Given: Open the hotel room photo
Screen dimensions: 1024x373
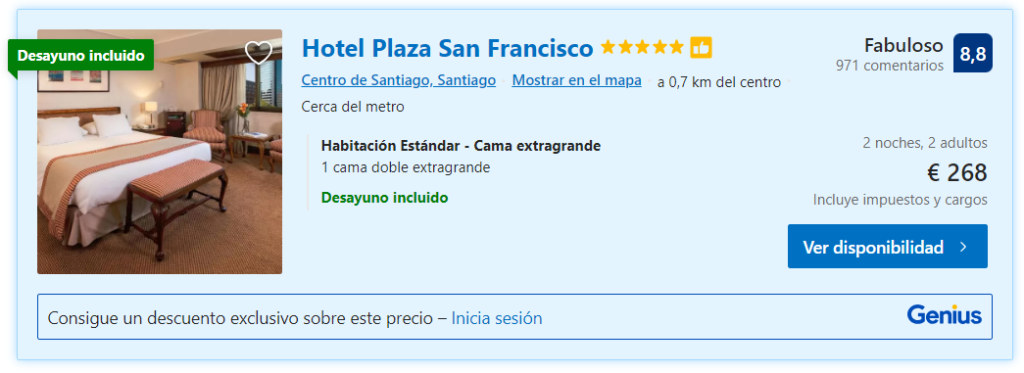Looking at the screenshot, I should pyautogui.click(x=159, y=152).
